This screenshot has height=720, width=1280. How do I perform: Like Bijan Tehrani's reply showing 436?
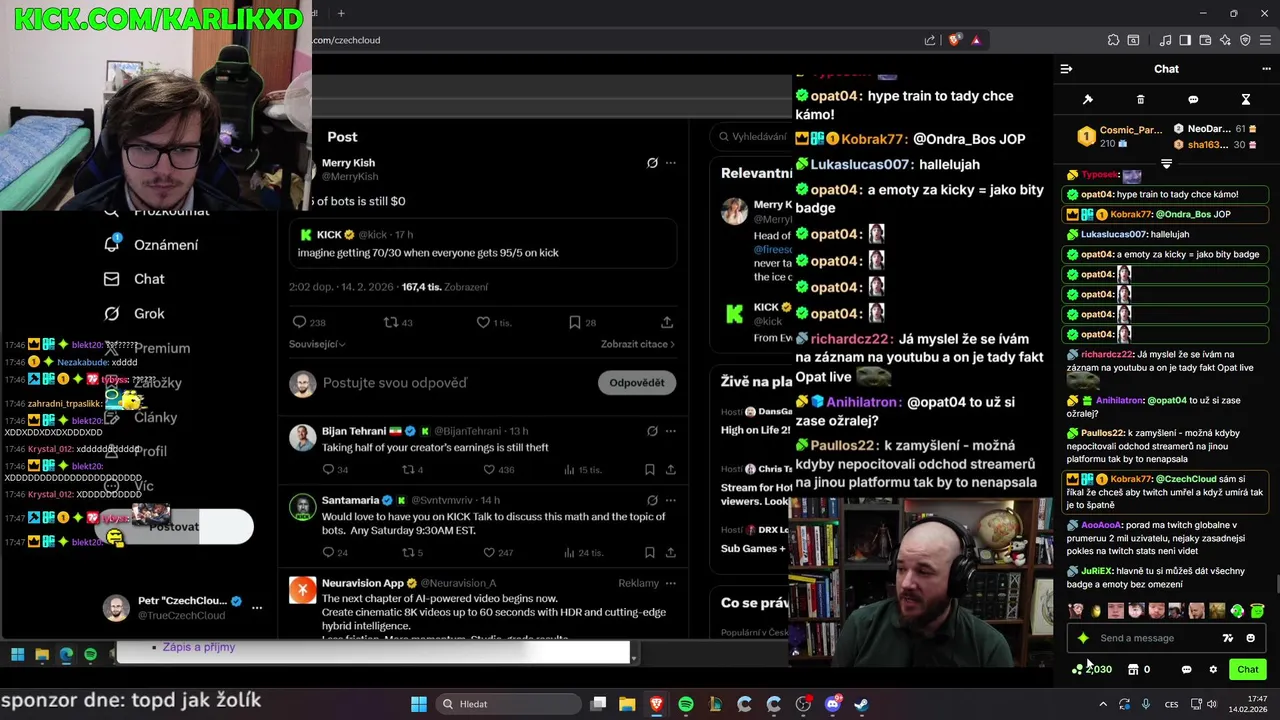[501, 470]
